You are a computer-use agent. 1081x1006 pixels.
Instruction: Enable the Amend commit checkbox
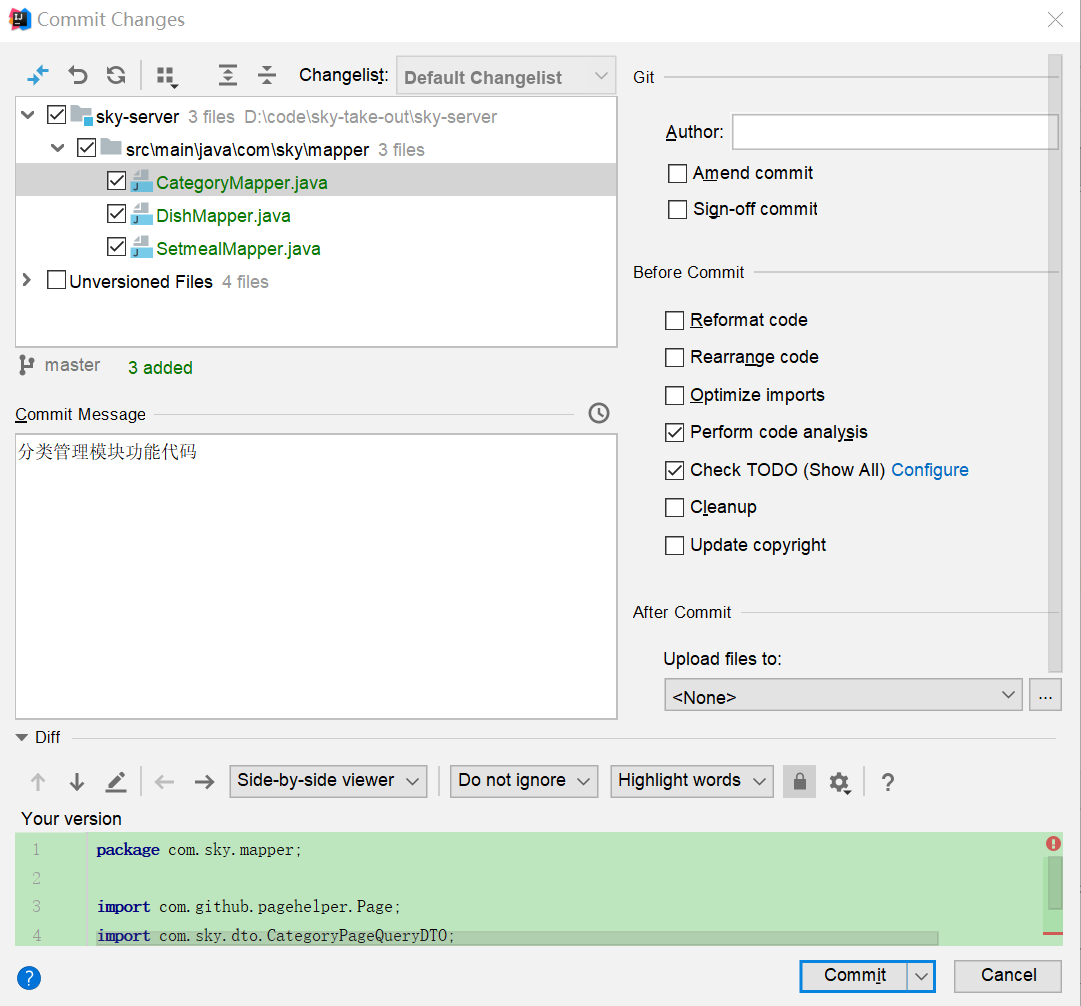pos(678,174)
